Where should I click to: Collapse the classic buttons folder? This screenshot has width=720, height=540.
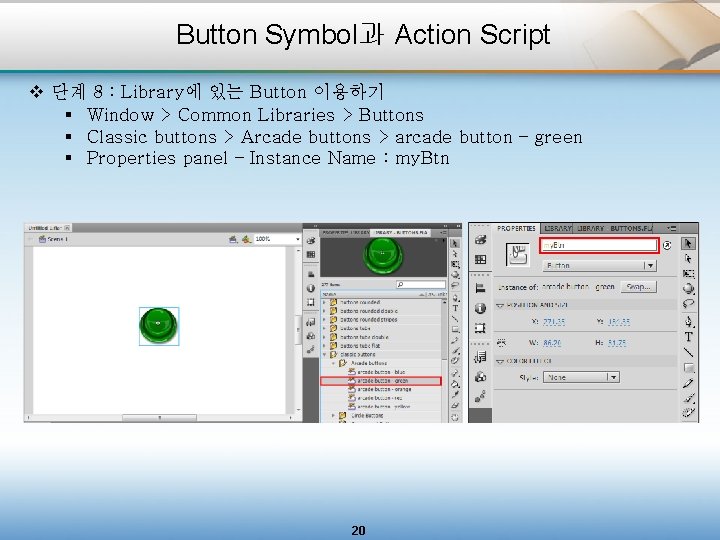point(325,354)
